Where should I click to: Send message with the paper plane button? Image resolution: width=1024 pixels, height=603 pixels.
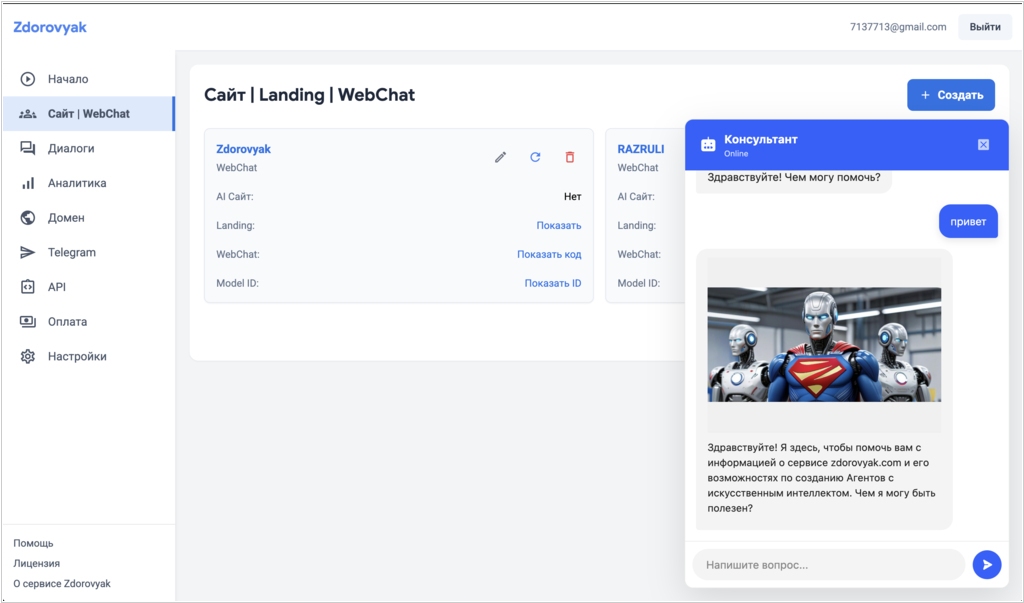[x=986, y=565]
